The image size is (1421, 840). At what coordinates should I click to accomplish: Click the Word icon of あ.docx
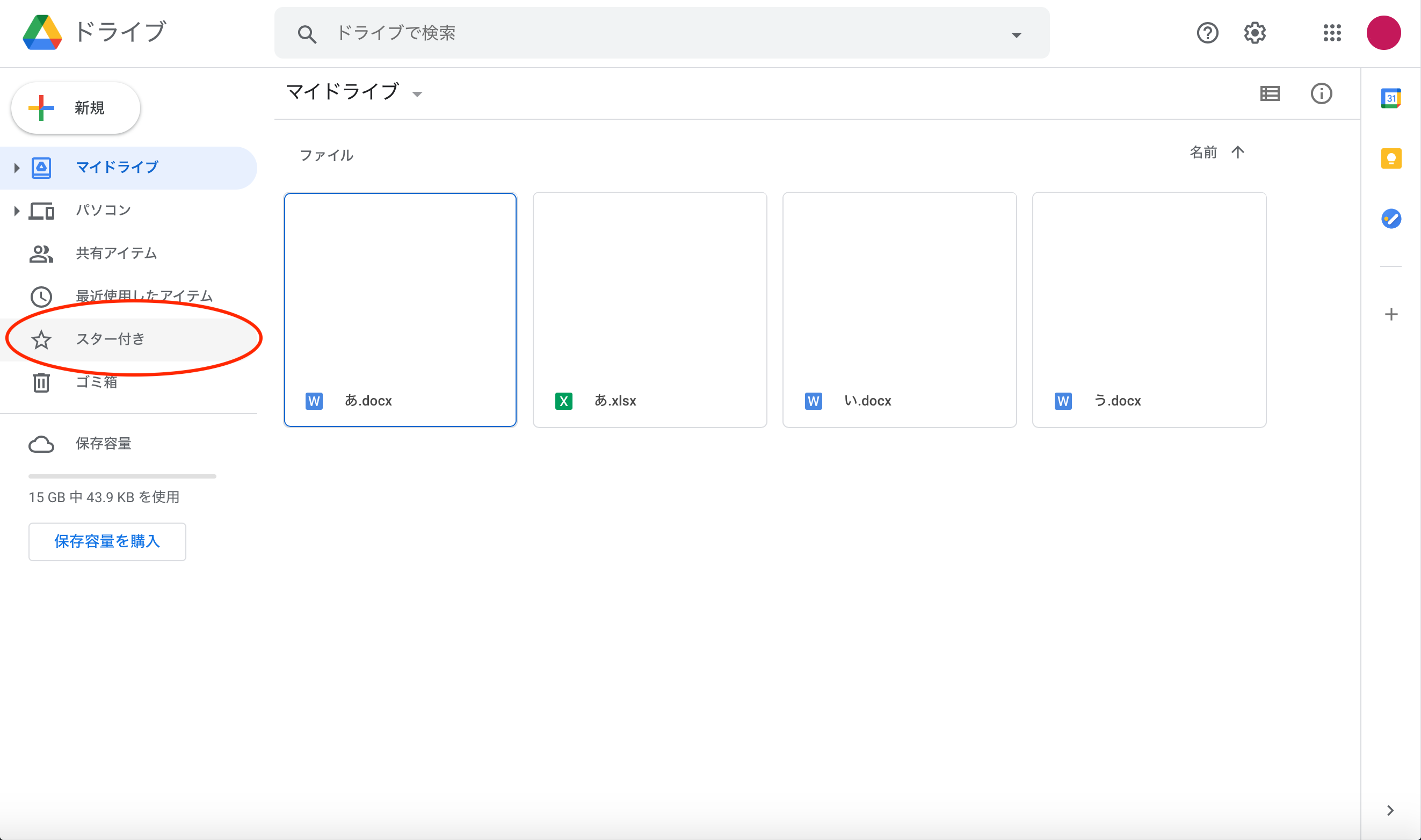(x=314, y=401)
